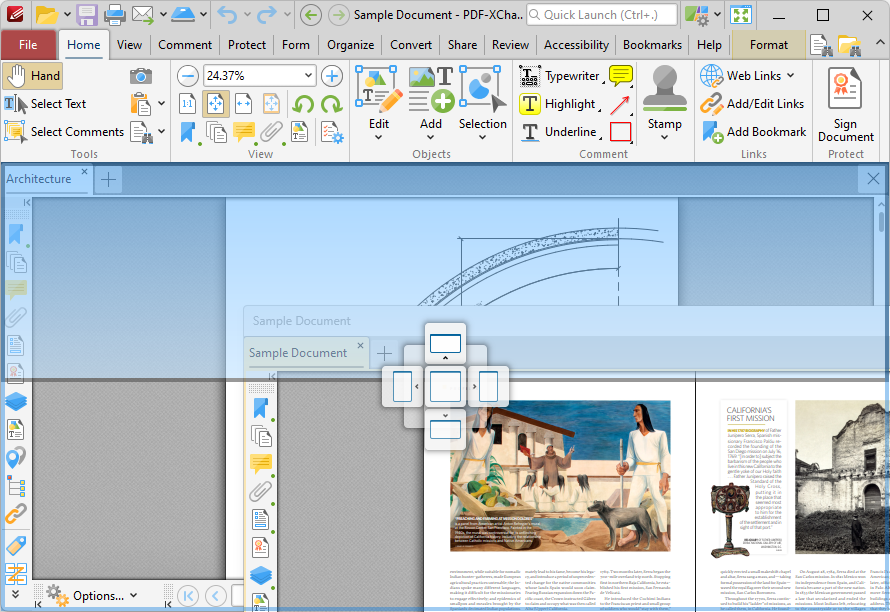
Task: Click the Open folder icon
Action: [47, 15]
